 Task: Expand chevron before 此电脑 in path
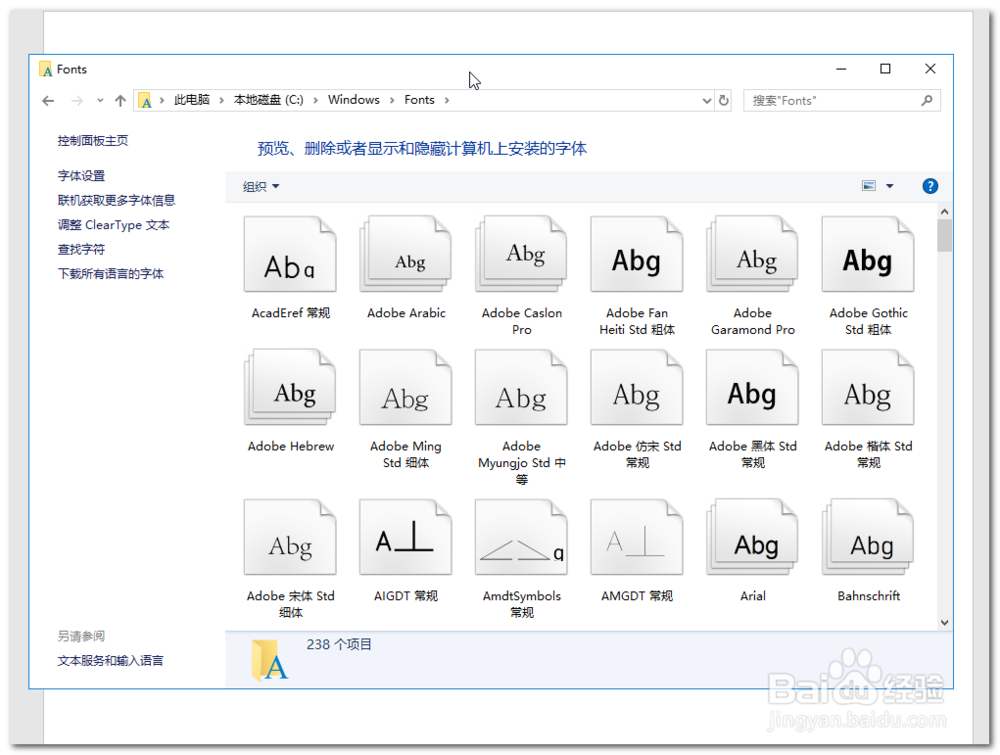pyautogui.click(x=162, y=100)
